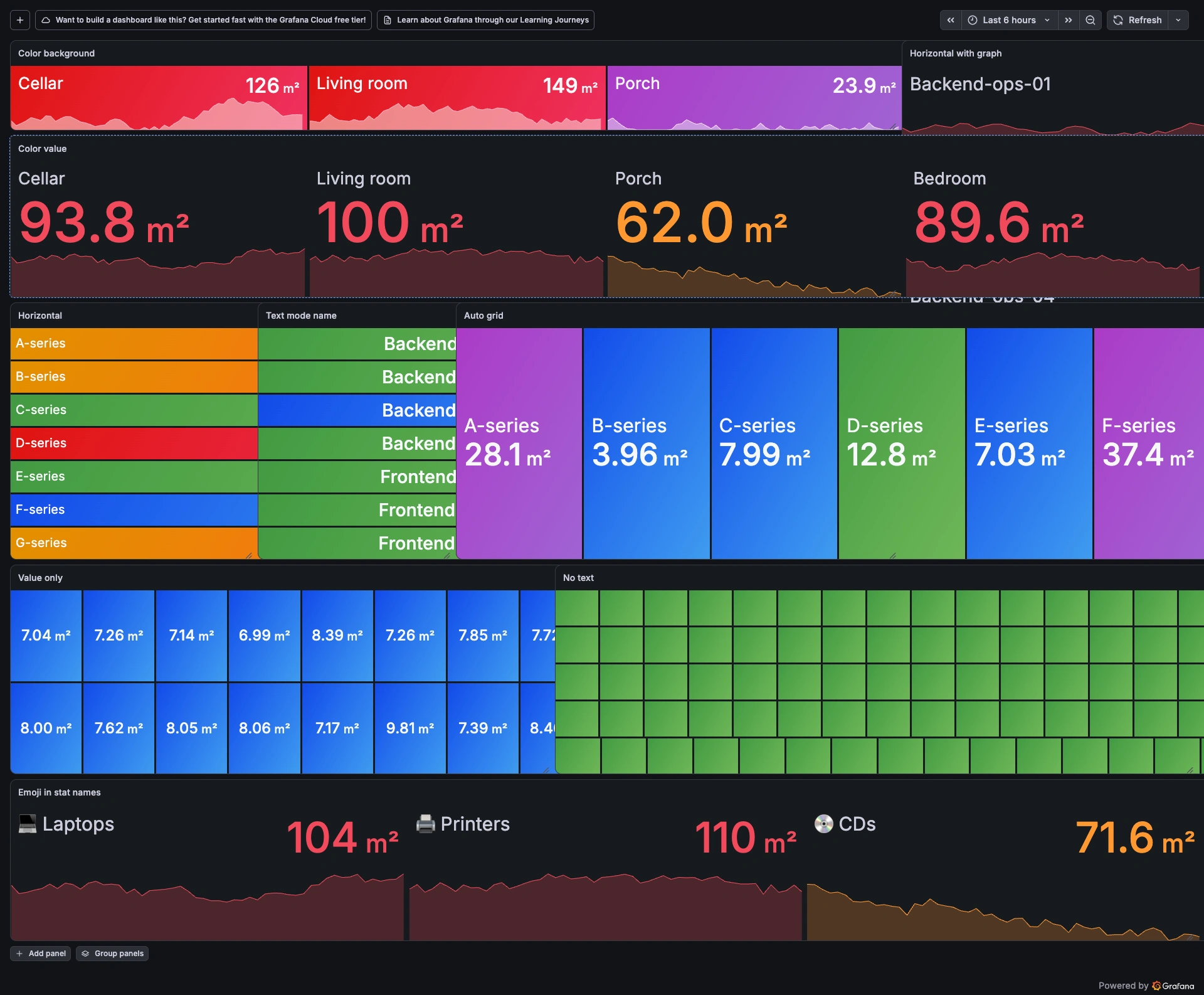This screenshot has width=1204, height=995.
Task: Click the 7.04 m² value cell
Action: coord(46,636)
